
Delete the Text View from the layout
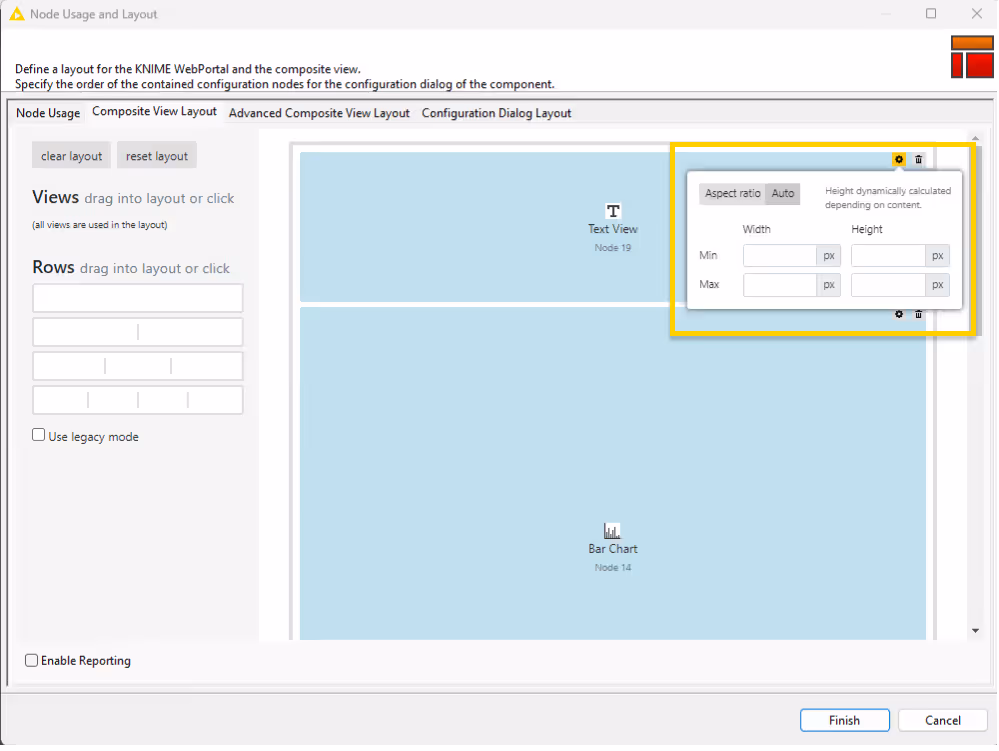point(918,159)
